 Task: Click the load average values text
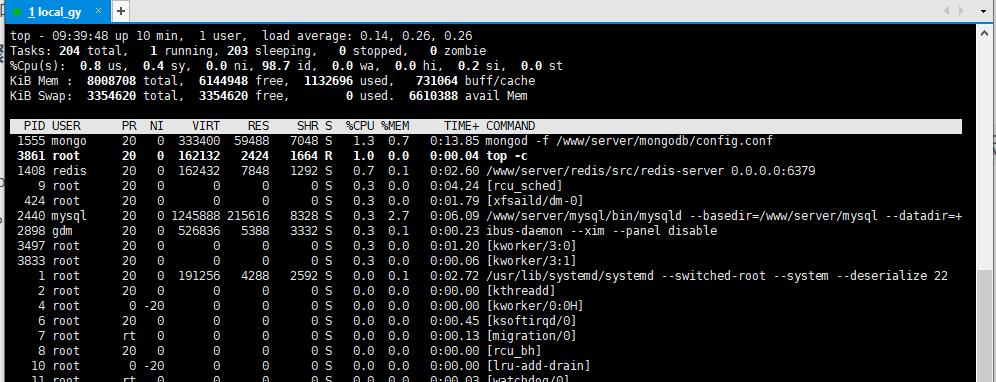[x=416, y=36]
